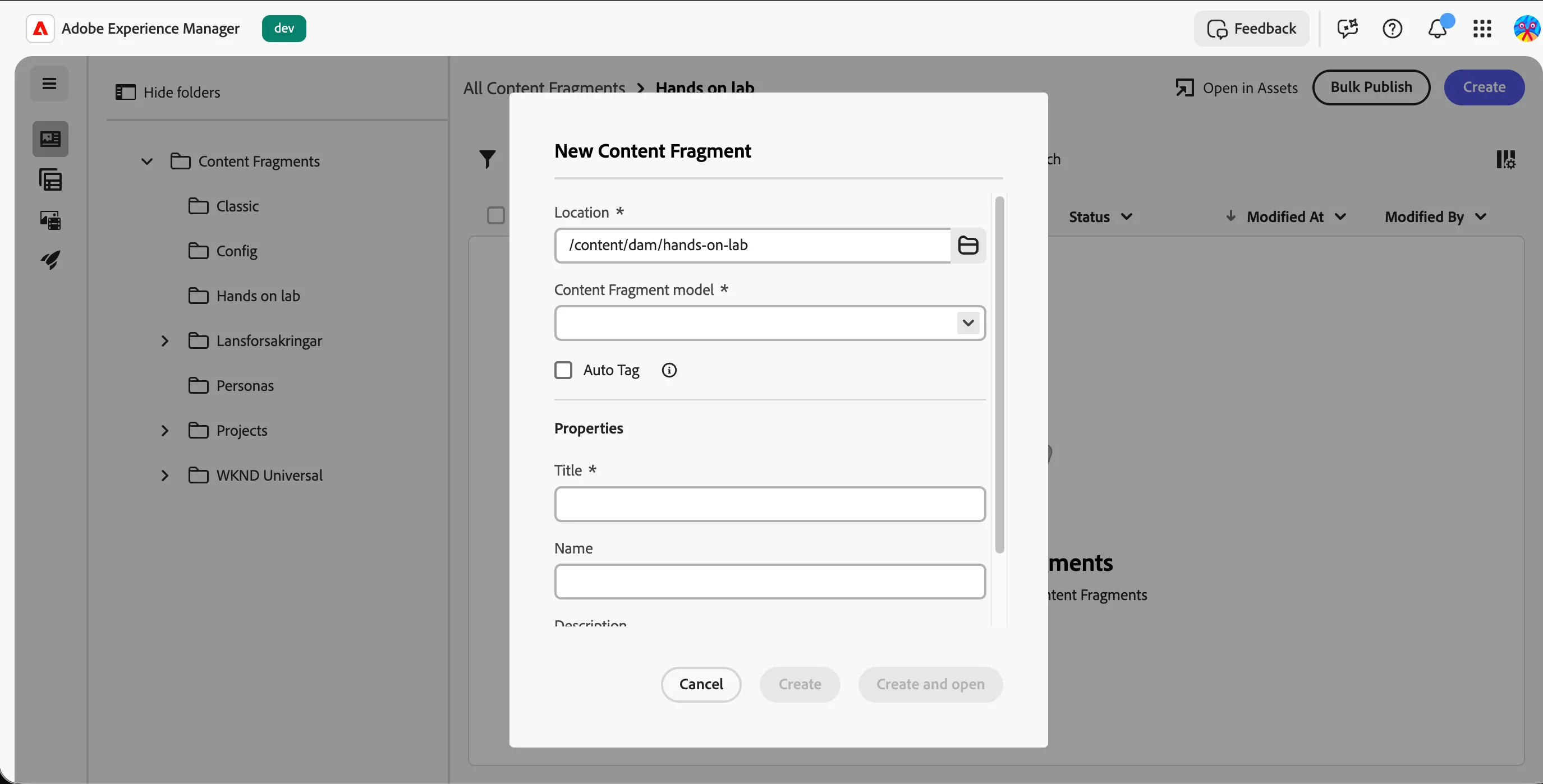Click All Content Fragments breadcrumb
1543x784 pixels.
544,88
